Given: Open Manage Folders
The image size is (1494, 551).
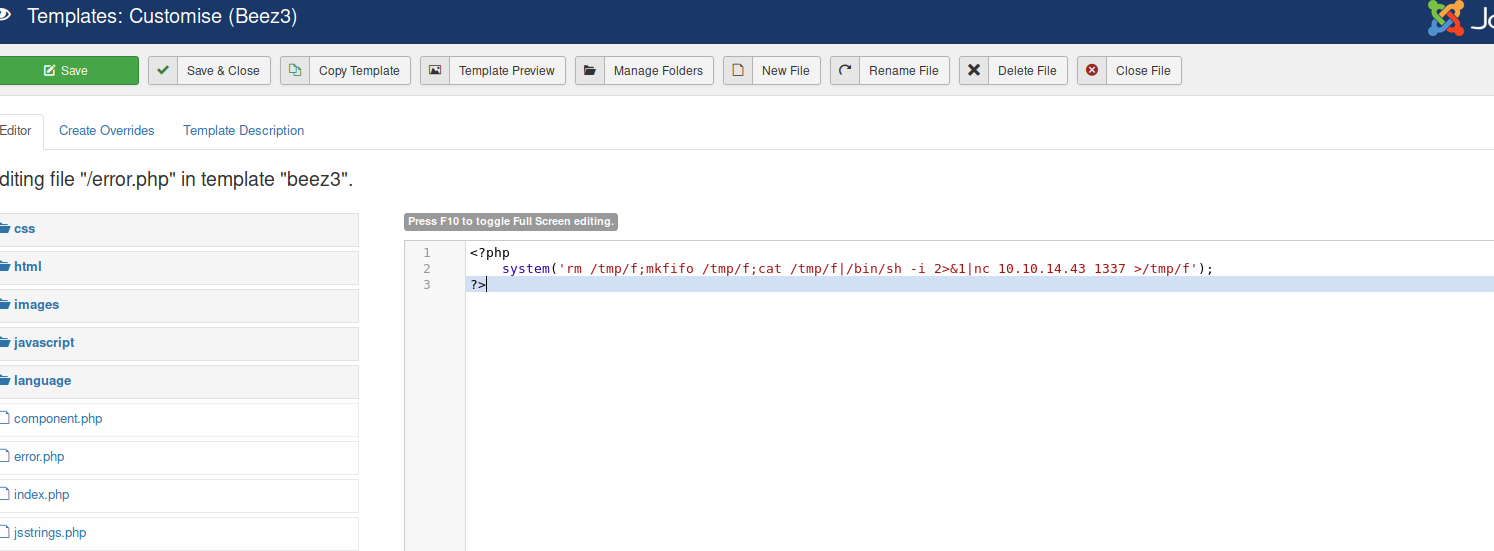Looking at the screenshot, I should (645, 71).
